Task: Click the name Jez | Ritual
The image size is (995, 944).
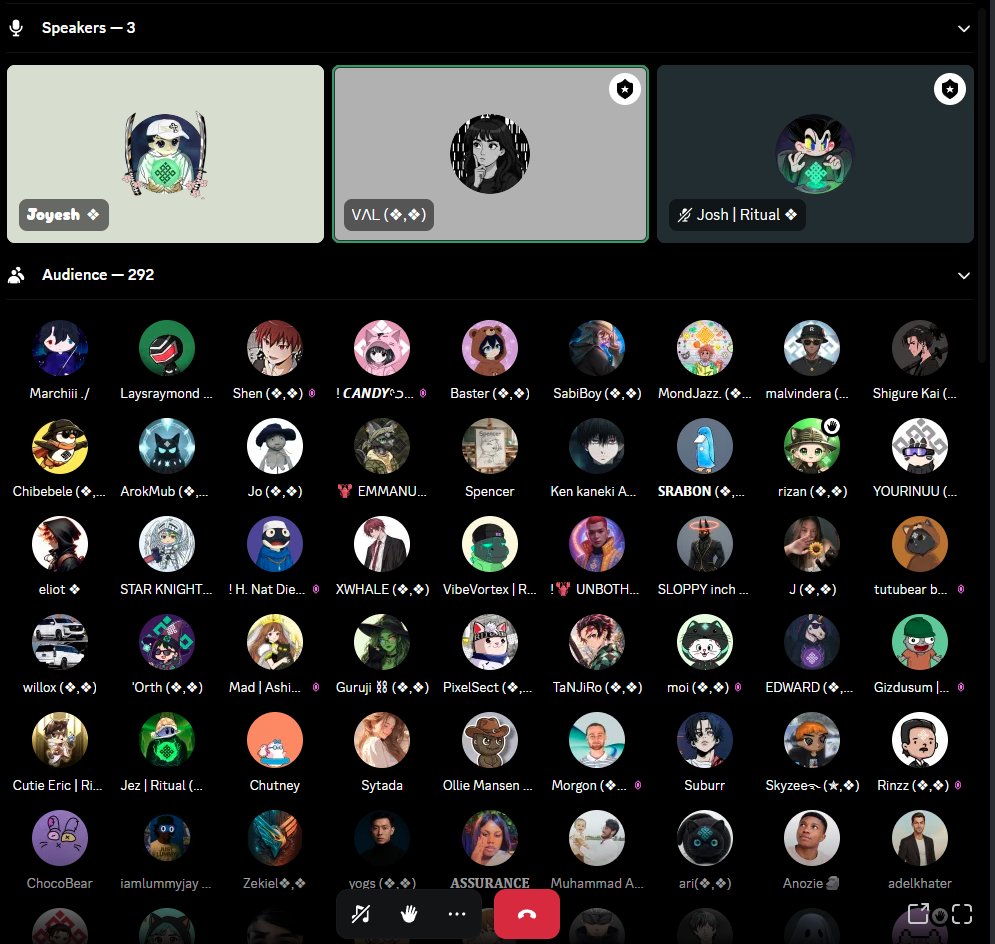Action: (x=162, y=785)
